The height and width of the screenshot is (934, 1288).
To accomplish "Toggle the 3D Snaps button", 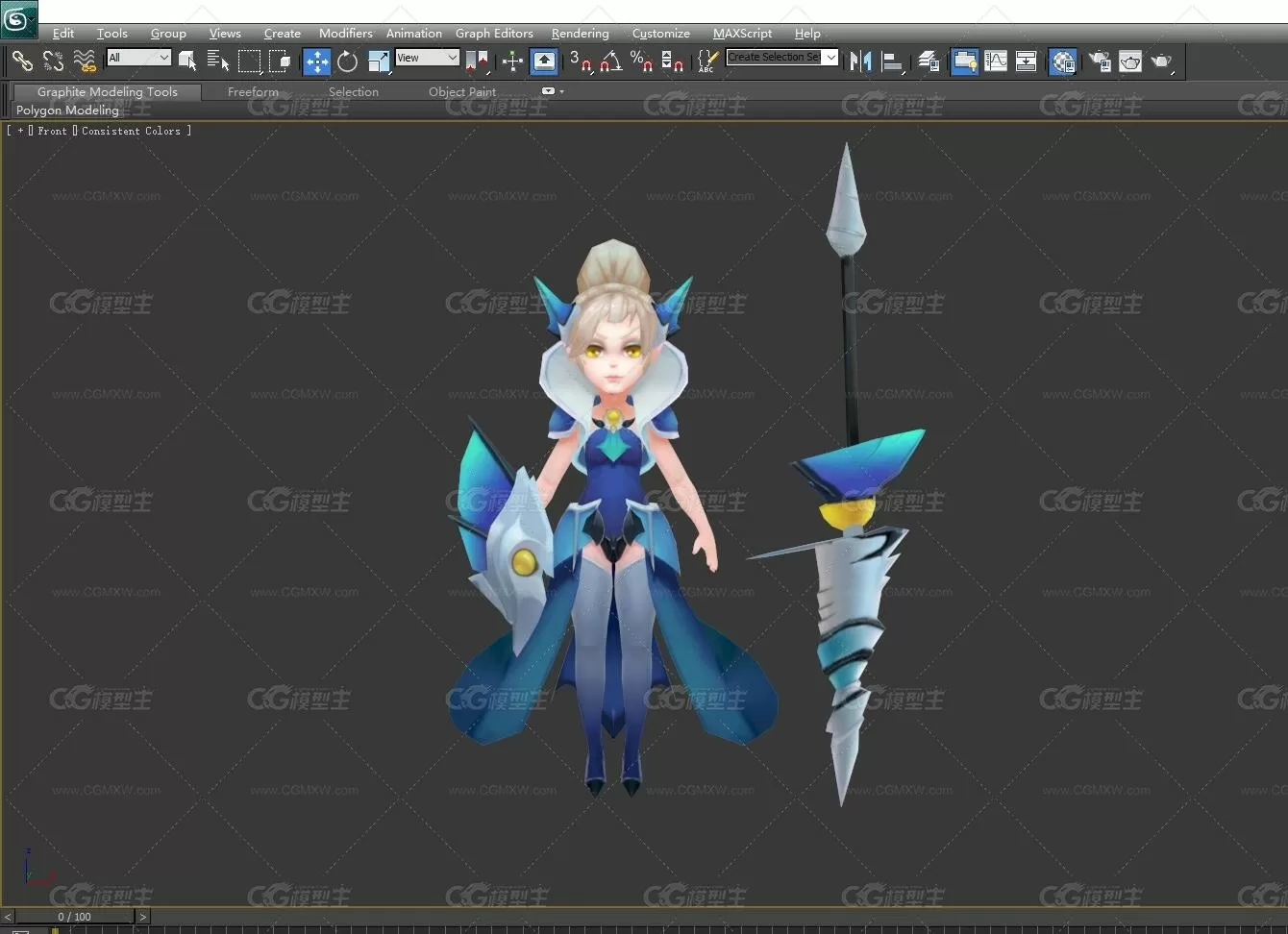I will (581, 61).
